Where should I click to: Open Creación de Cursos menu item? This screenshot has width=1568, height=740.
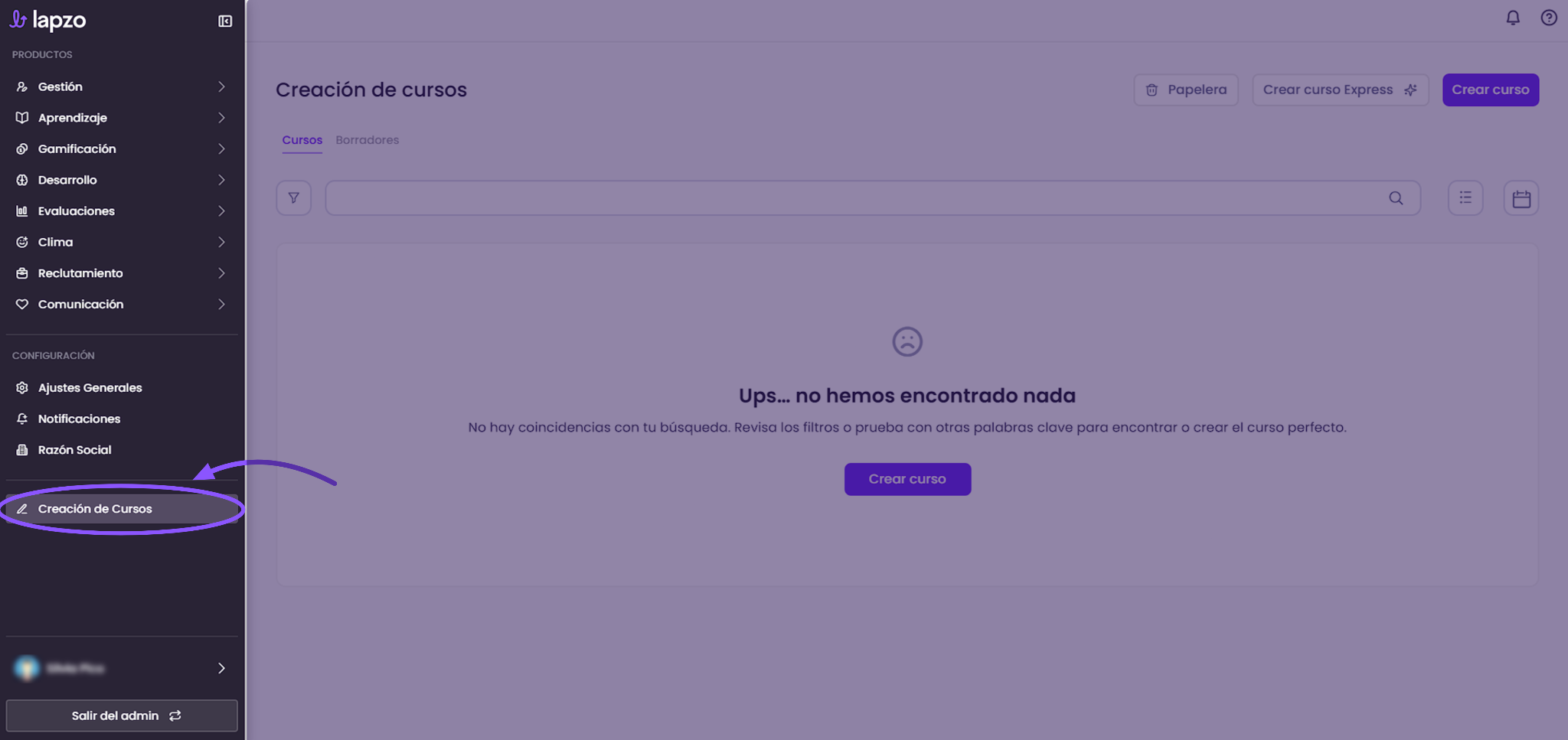[x=122, y=509]
